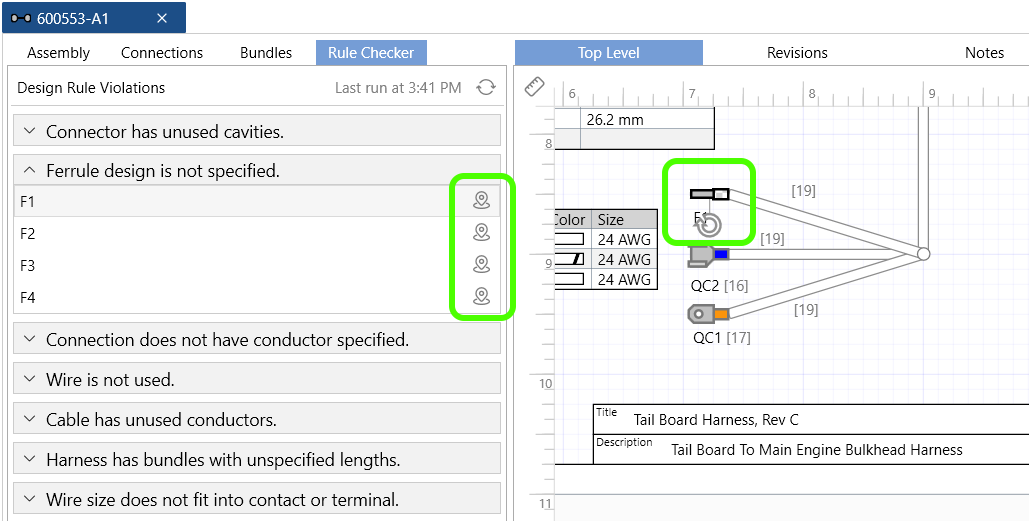1029x521 pixels.
Task: Select the F3 violation row
Action: coord(257,265)
